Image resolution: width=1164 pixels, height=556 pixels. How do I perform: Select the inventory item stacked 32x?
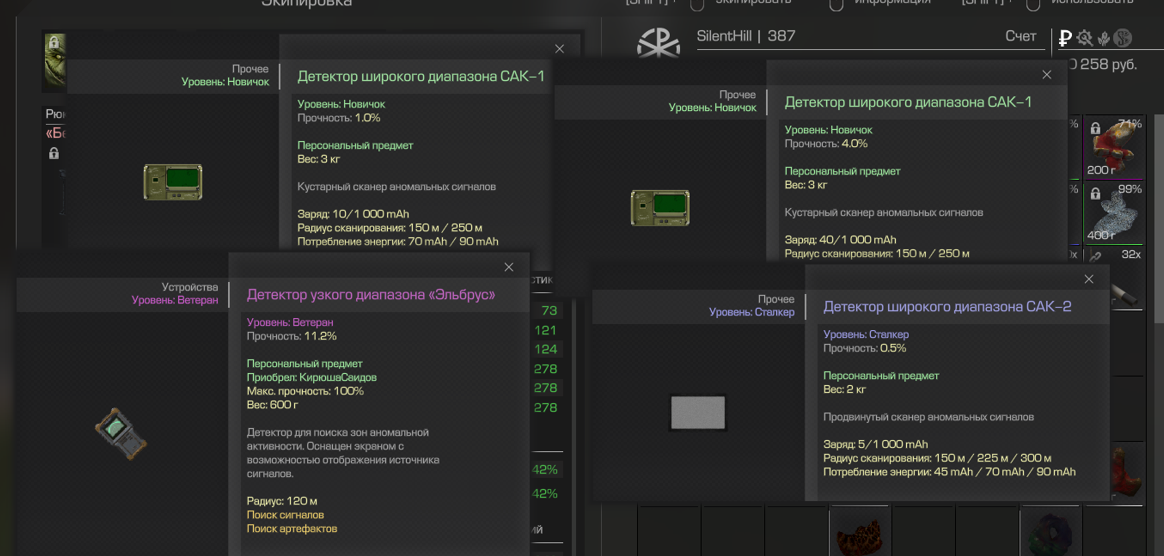point(1122,281)
